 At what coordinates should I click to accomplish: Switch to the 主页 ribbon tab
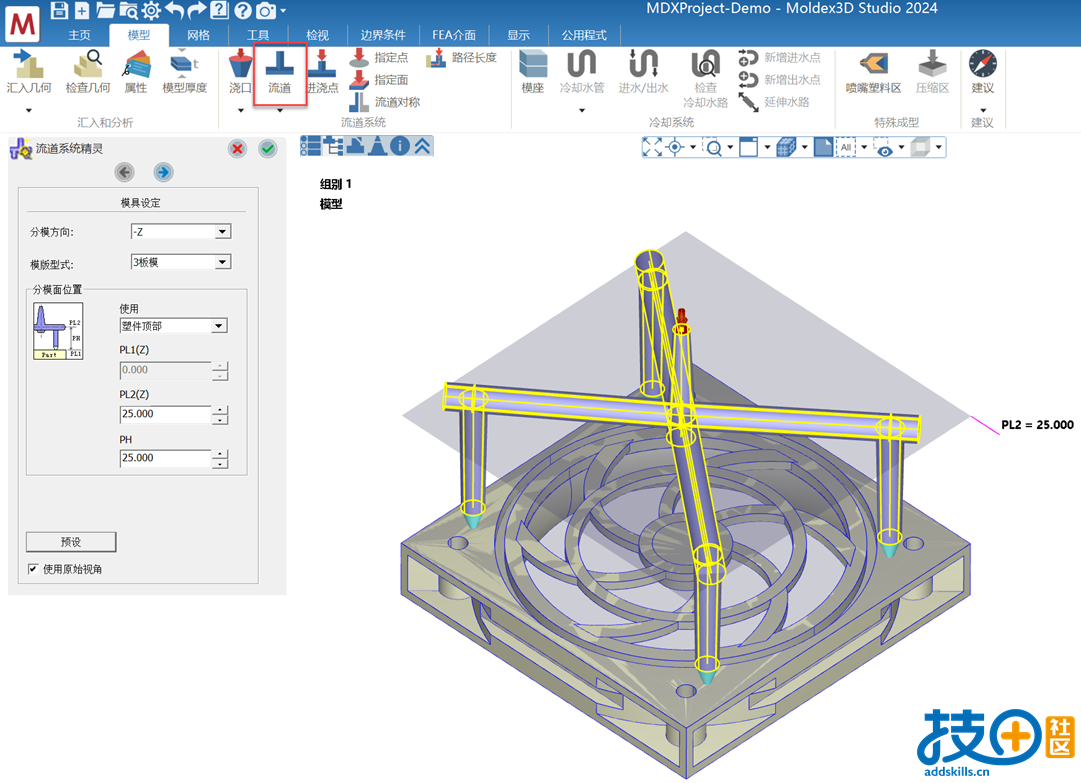(79, 35)
